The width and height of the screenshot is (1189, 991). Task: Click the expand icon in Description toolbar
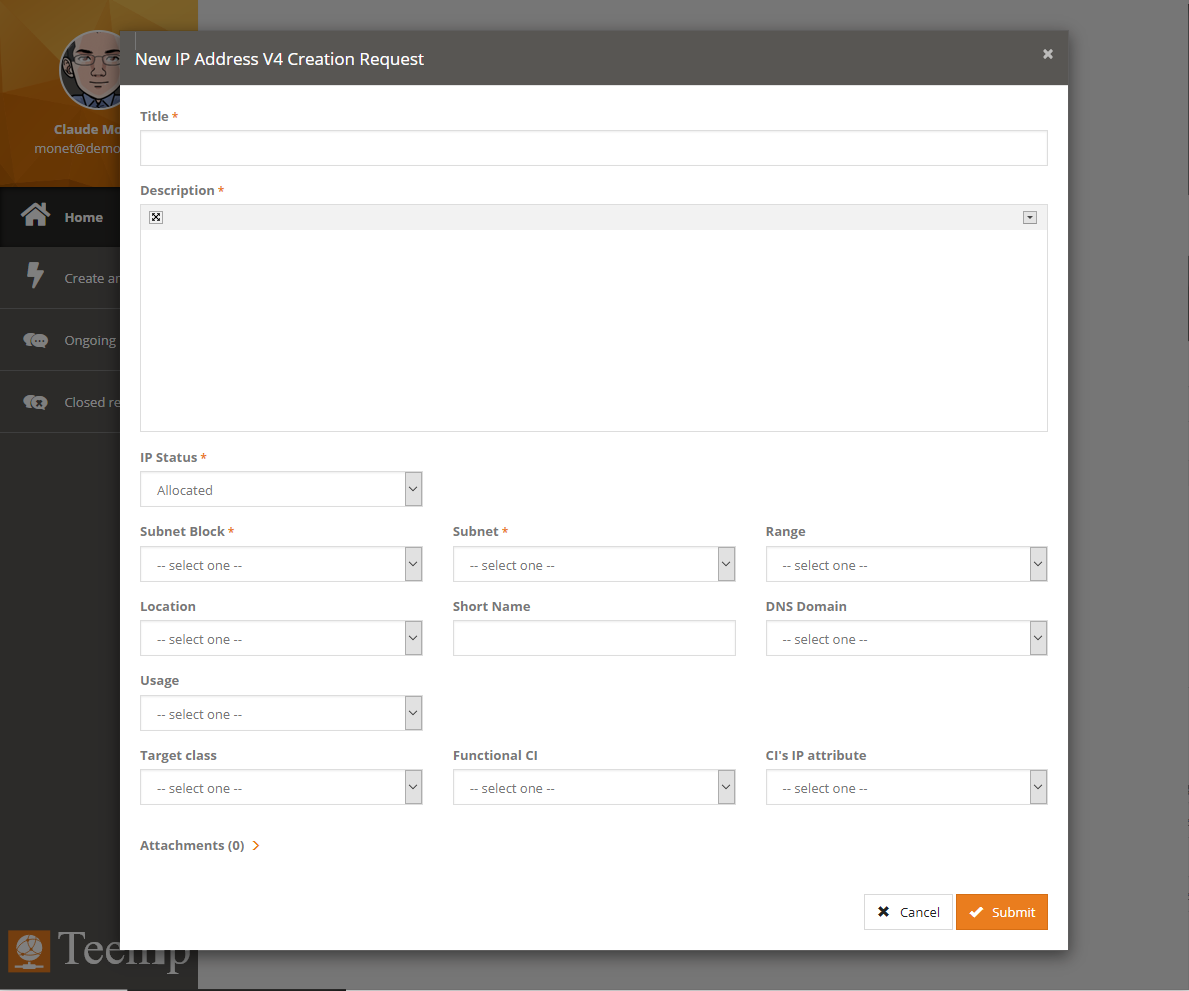point(156,217)
